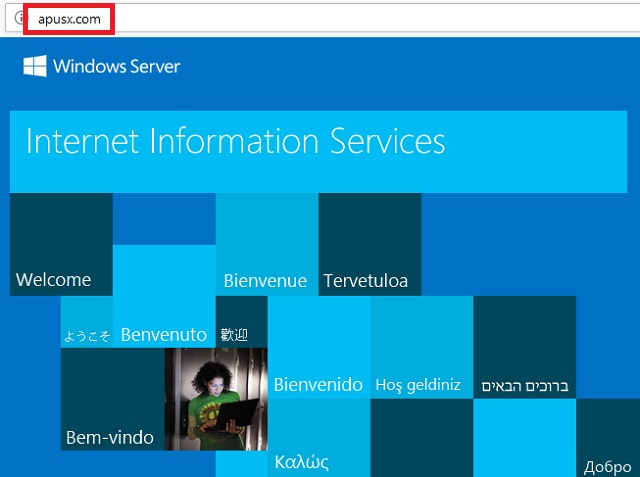The image size is (640, 477).
Task: Open the Internet Information Services banner
Action: (318, 152)
